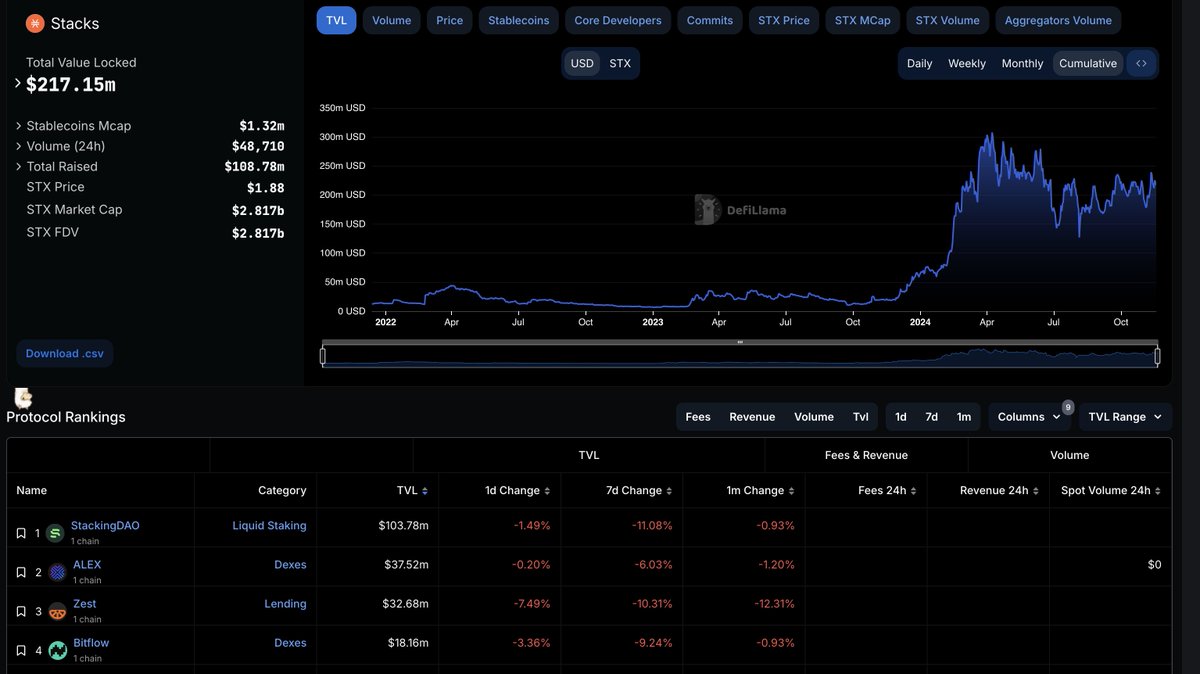Toggle the Stablecoins chart metric
Screen dimensions: 1200x674
point(518,20)
